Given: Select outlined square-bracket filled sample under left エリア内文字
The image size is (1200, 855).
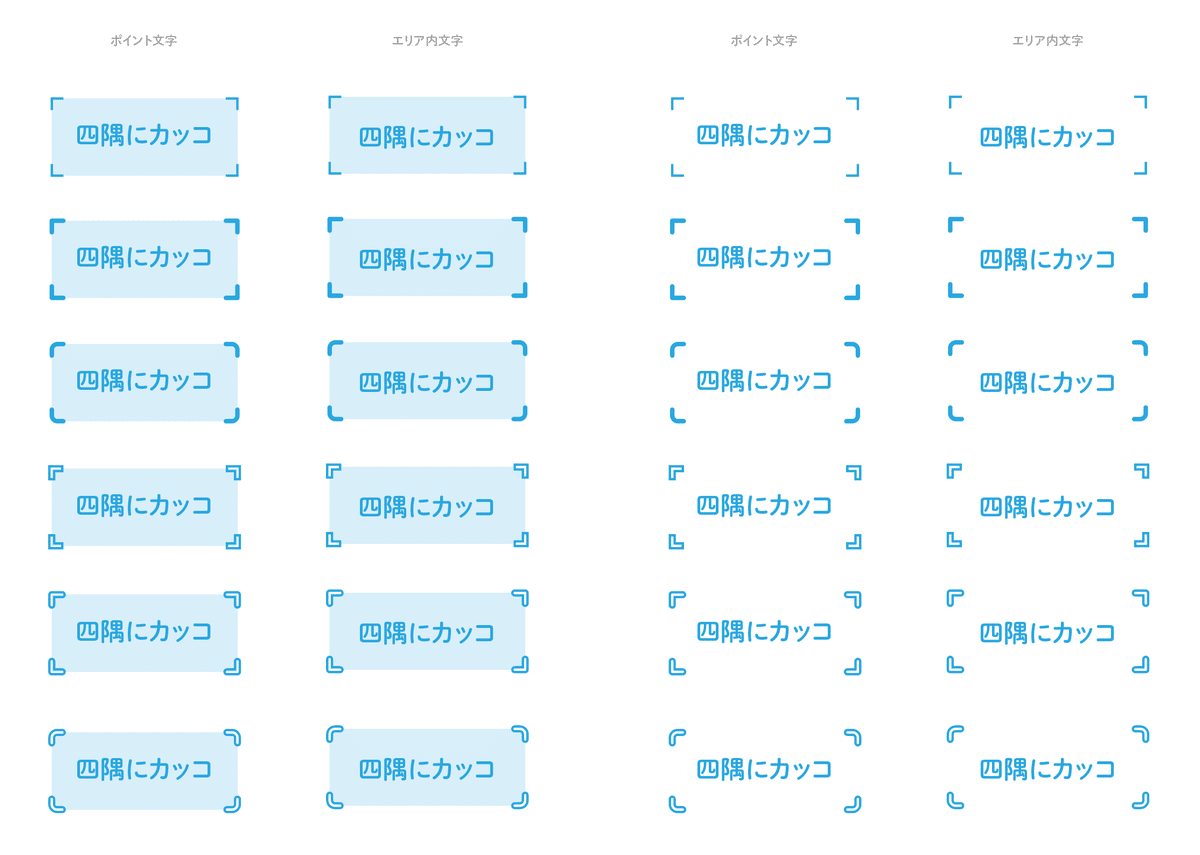Looking at the screenshot, I should click(427, 507).
